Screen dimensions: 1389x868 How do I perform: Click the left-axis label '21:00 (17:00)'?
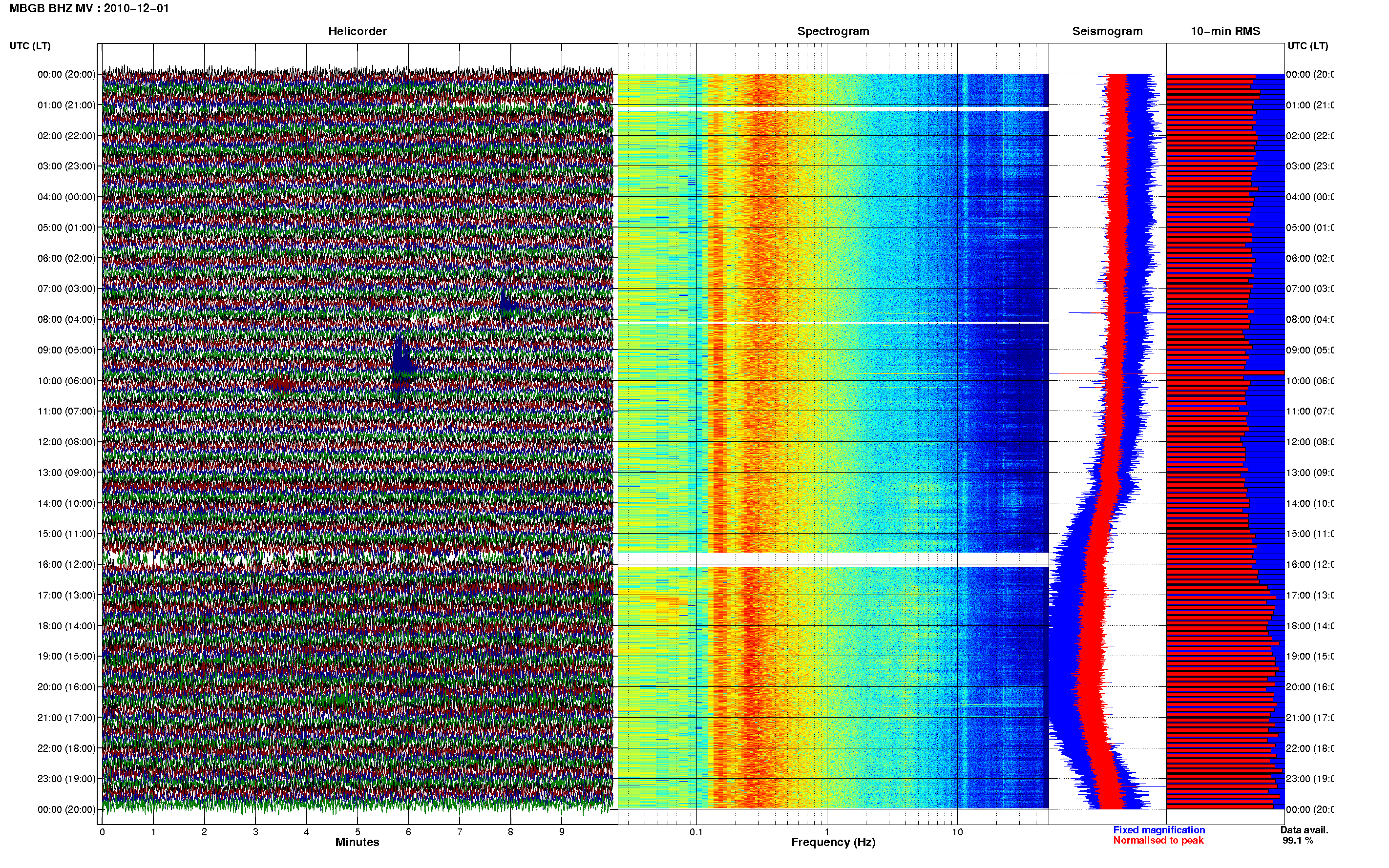(x=66, y=718)
